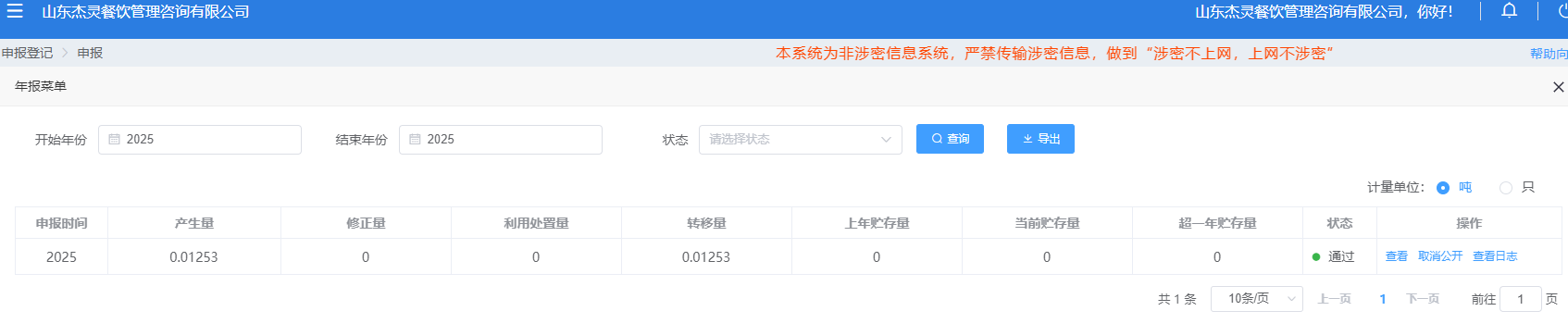Click the company name in the header left
The image size is (1568, 336).
click(x=145, y=11)
